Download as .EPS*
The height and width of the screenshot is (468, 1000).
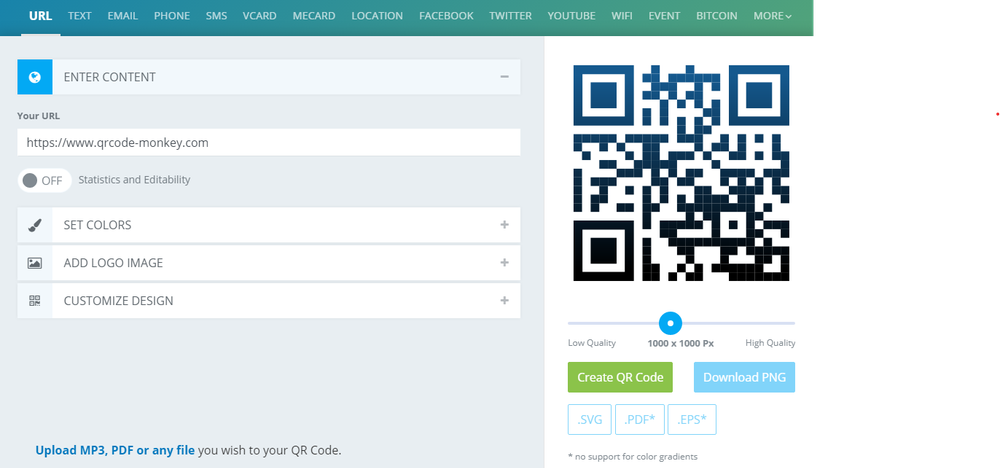(692, 420)
